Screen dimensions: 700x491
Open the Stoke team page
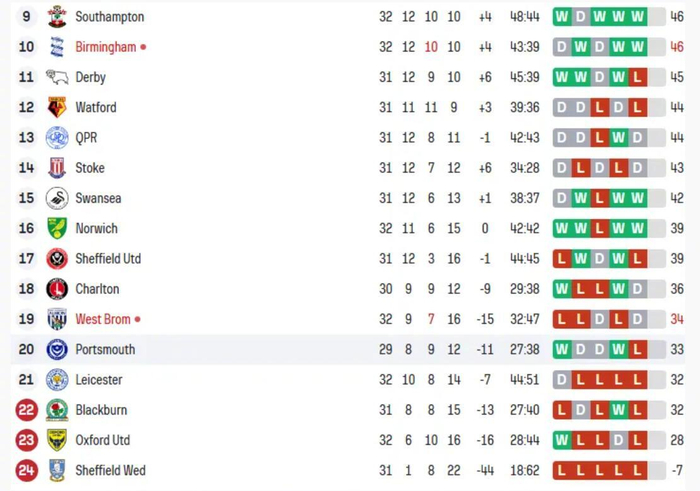[x=90, y=168]
